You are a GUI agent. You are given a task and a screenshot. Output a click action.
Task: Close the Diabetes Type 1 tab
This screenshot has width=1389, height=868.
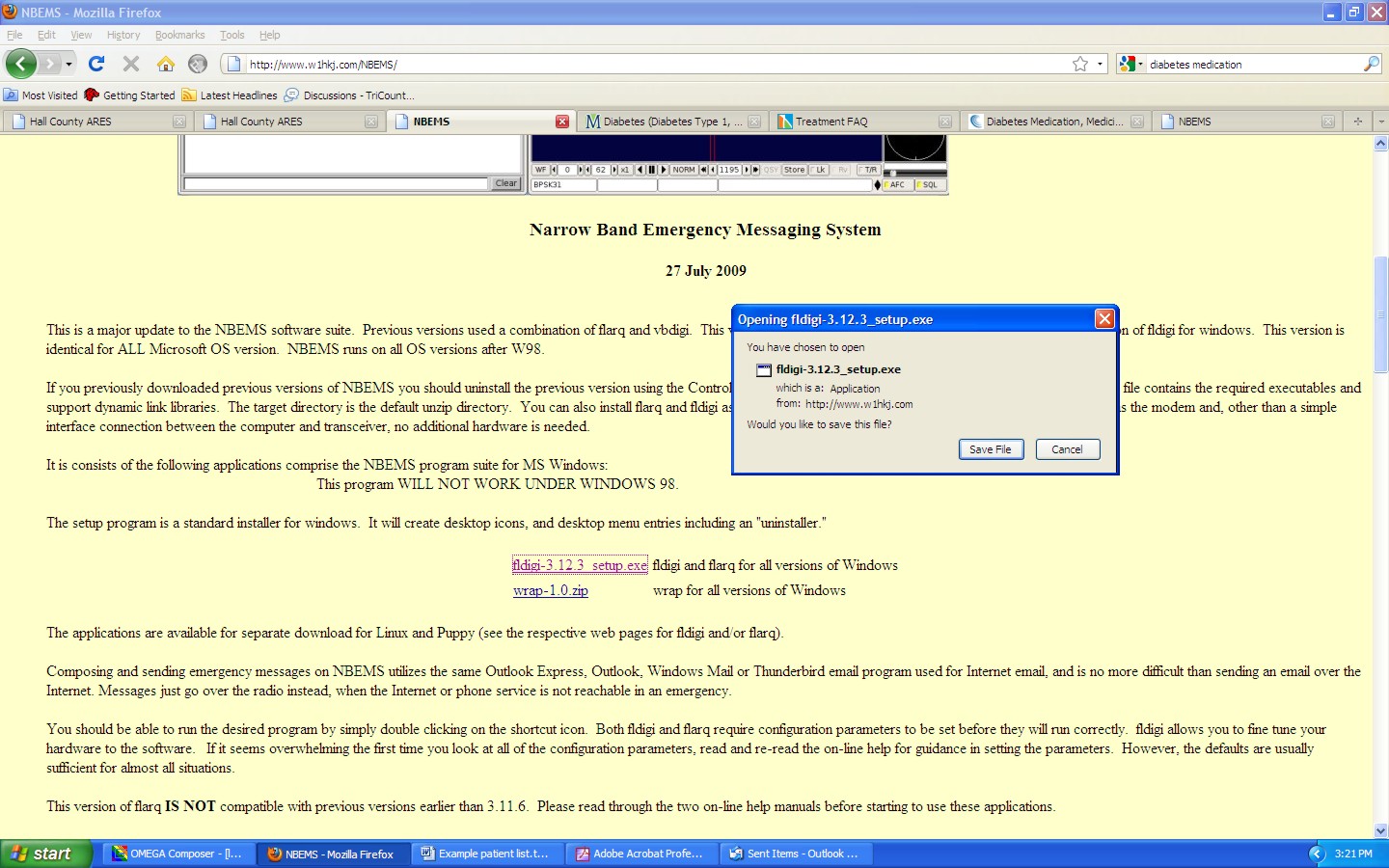click(754, 122)
